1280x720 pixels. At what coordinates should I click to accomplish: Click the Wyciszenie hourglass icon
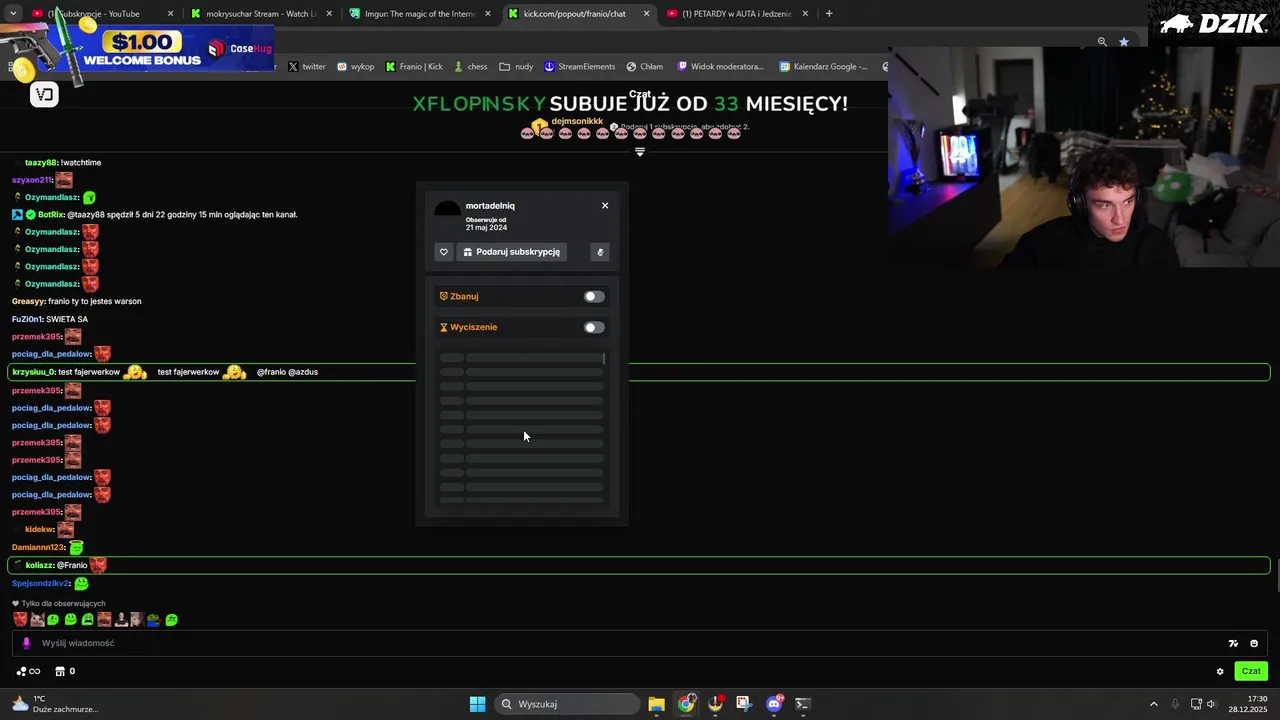pos(443,327)
